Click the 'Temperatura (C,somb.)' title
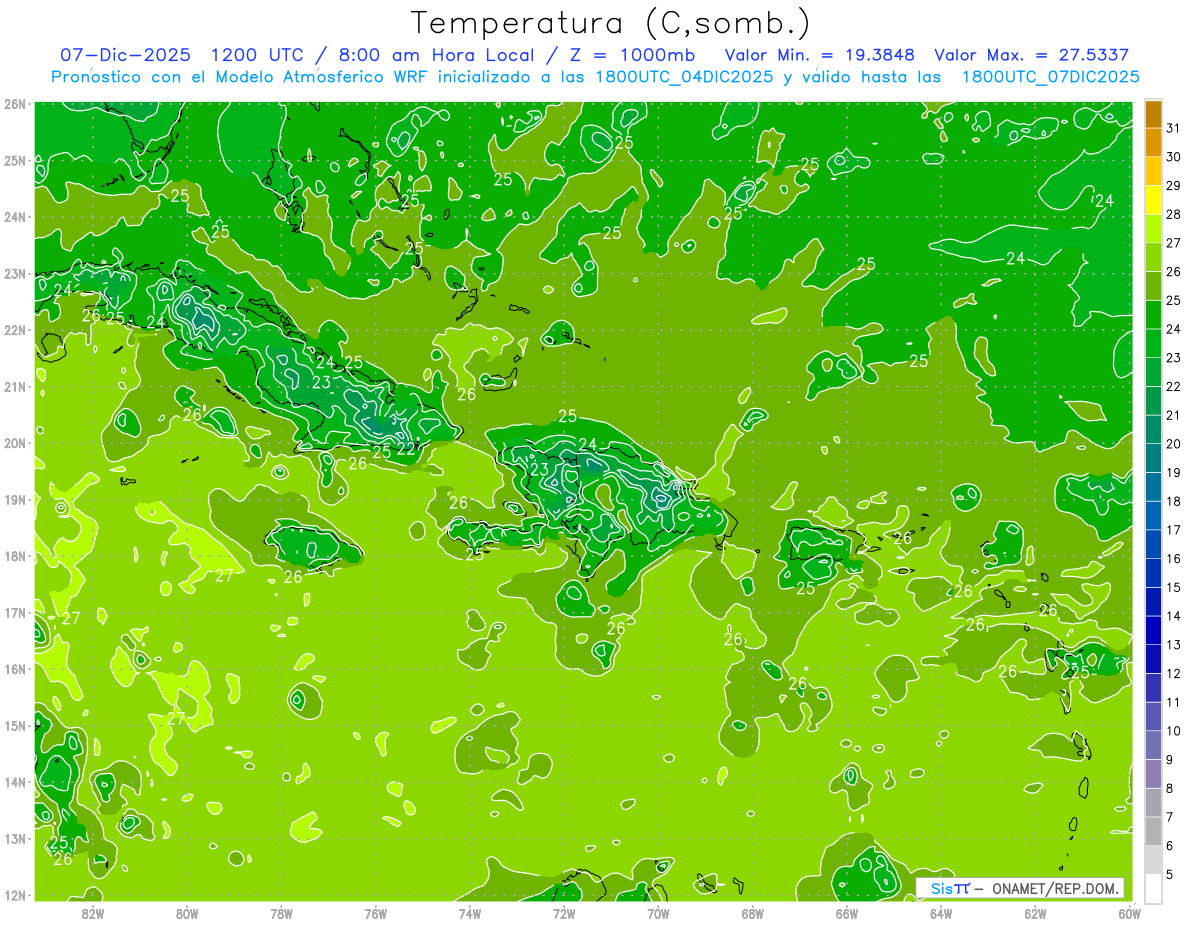The width and height of the screenshot is (1200, 927). tap(610, 22)
